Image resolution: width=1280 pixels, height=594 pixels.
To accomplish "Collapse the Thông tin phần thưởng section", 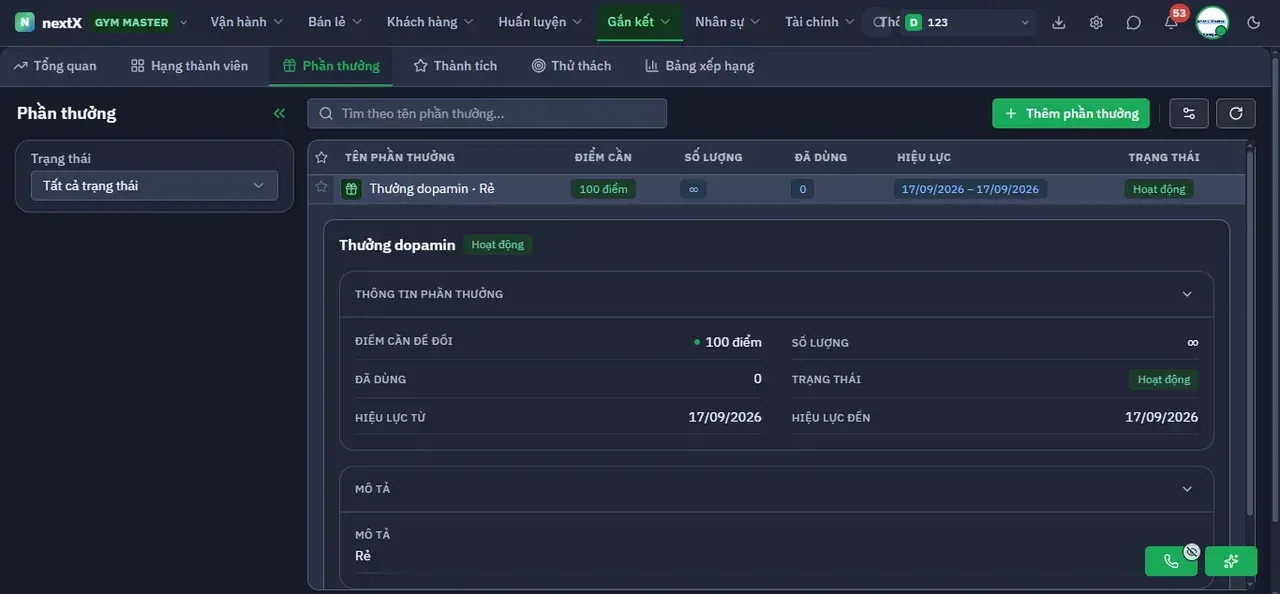I will 1187,294.
